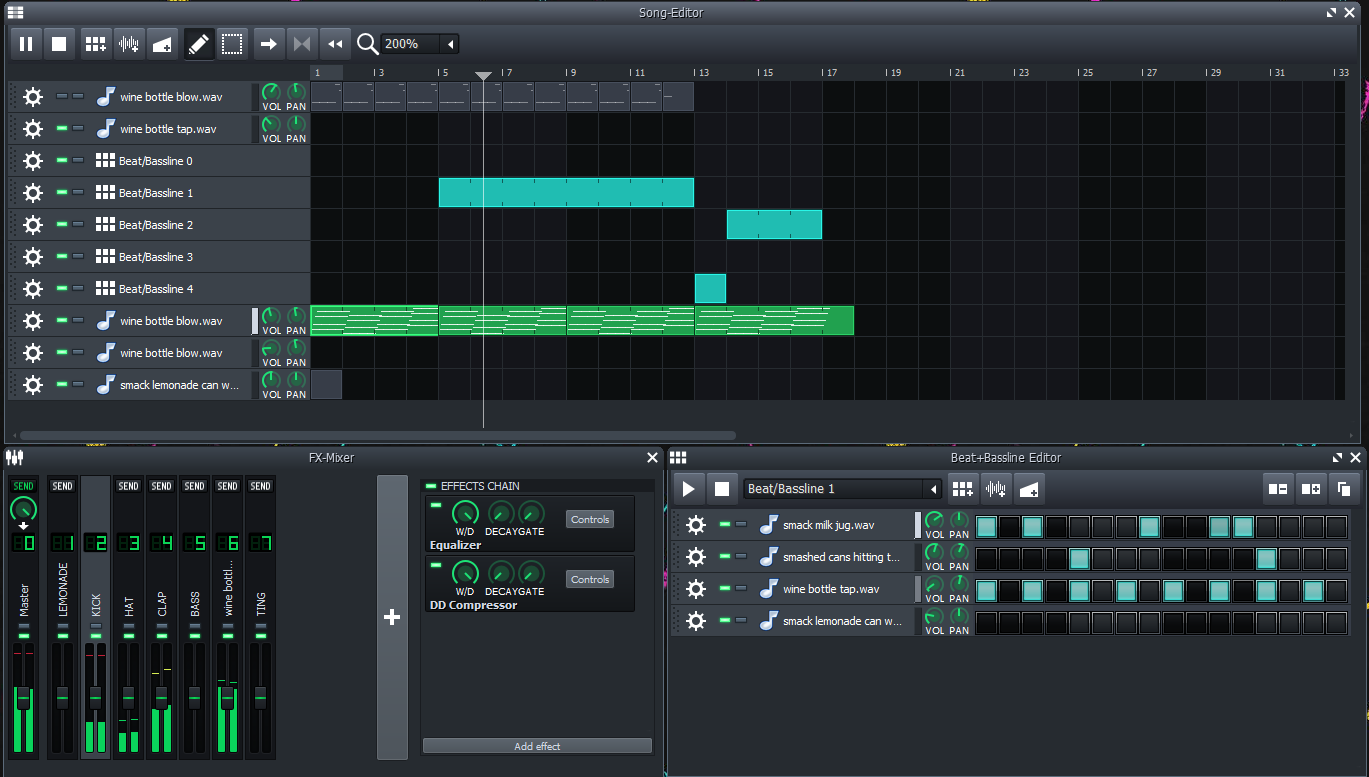Add a beat/bassline track in Song-Editor toolbar
1369x777 pixels.
tap(96, 44)
